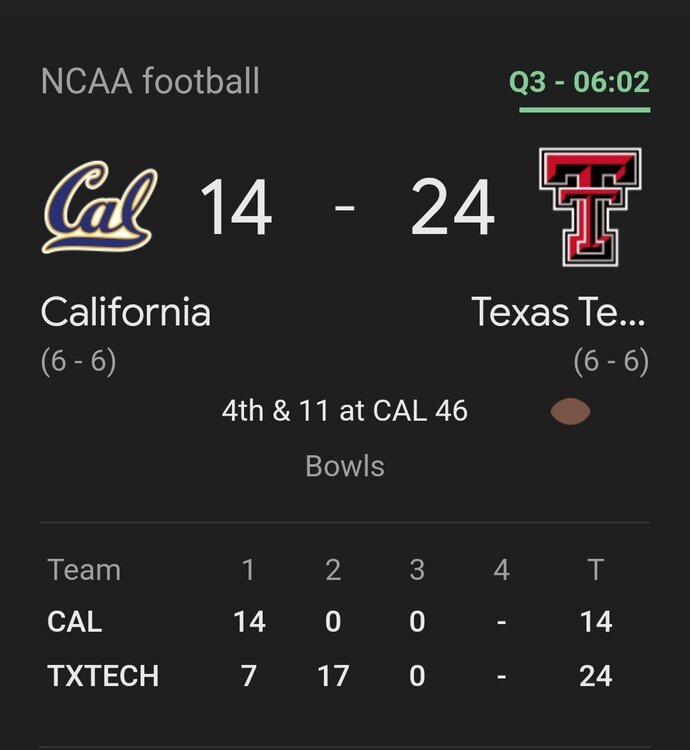Click the quarter 4 column header
Viewport: 690px width, 750px height.
501,570
